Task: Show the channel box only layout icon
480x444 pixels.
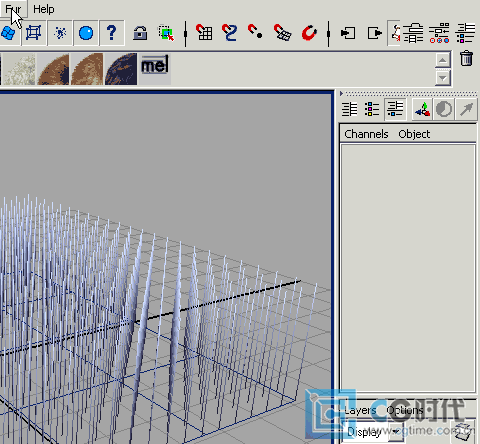Action: (x=350, y=109)
